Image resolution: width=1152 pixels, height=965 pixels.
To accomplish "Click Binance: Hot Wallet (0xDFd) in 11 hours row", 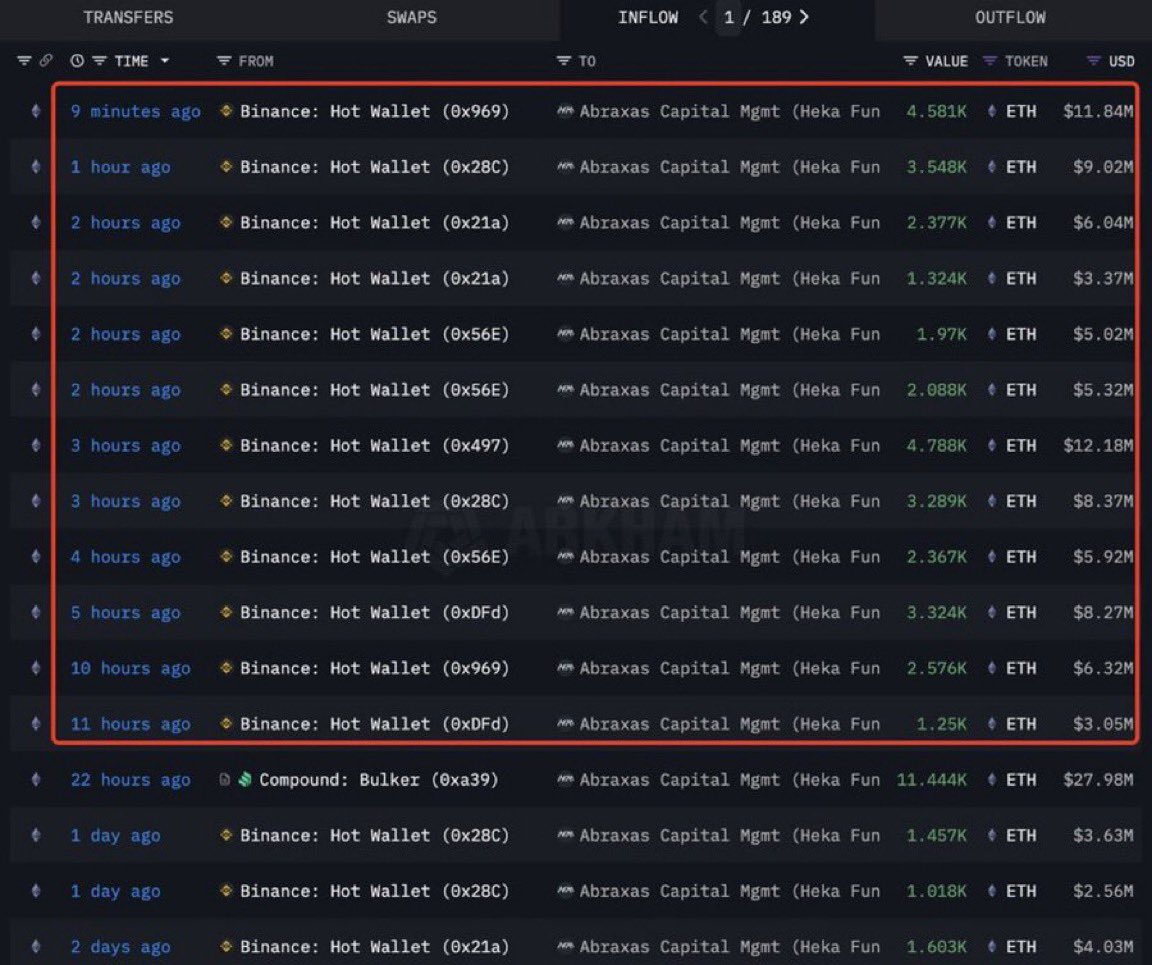I will [x=374, y=725].
